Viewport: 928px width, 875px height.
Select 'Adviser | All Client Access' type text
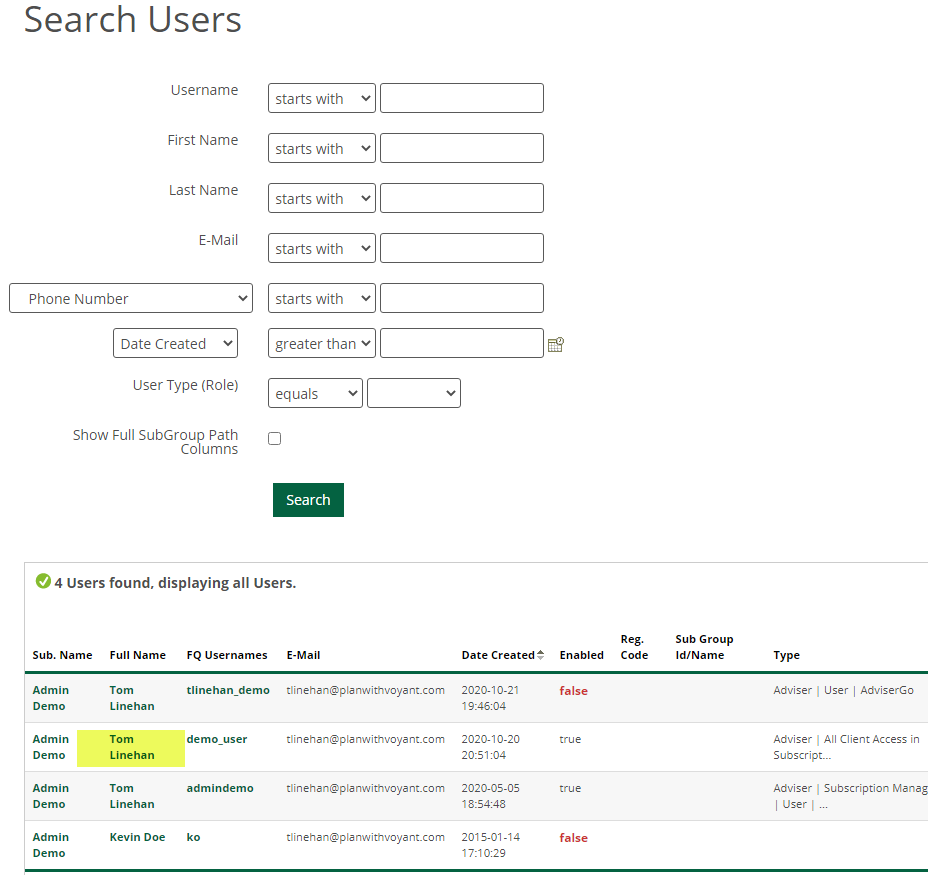click(x=846, y=748)
